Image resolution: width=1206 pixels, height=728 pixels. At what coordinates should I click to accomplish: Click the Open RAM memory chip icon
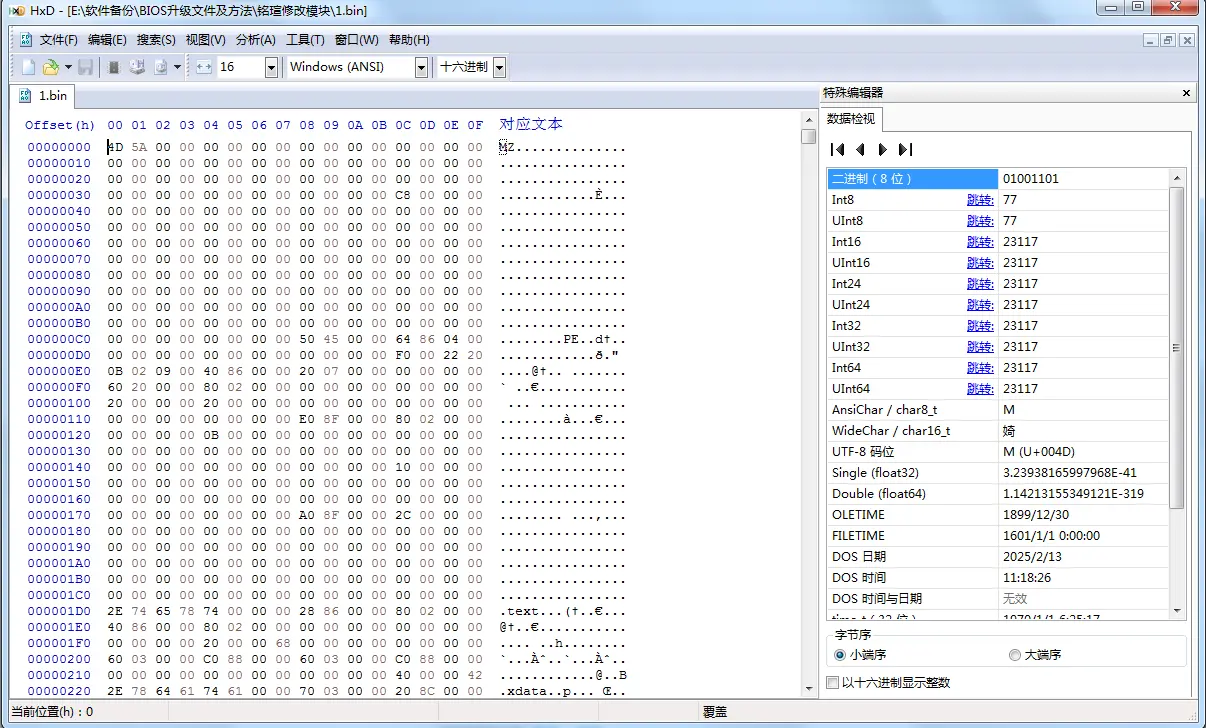[114, 67]
